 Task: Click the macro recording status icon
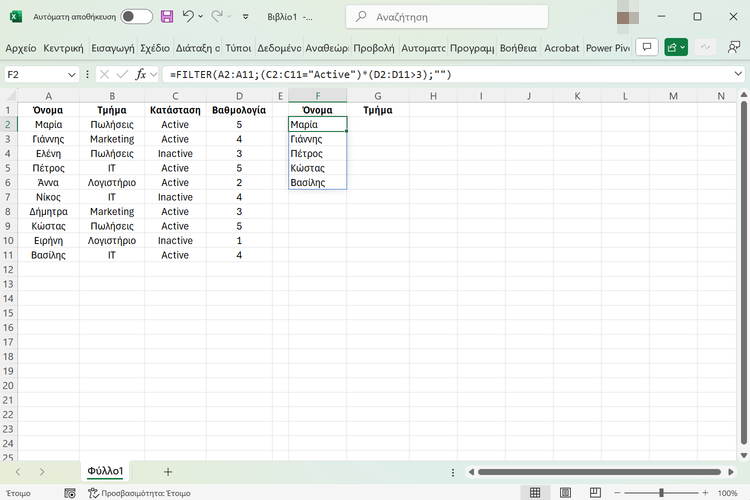[x=70, y=493]
